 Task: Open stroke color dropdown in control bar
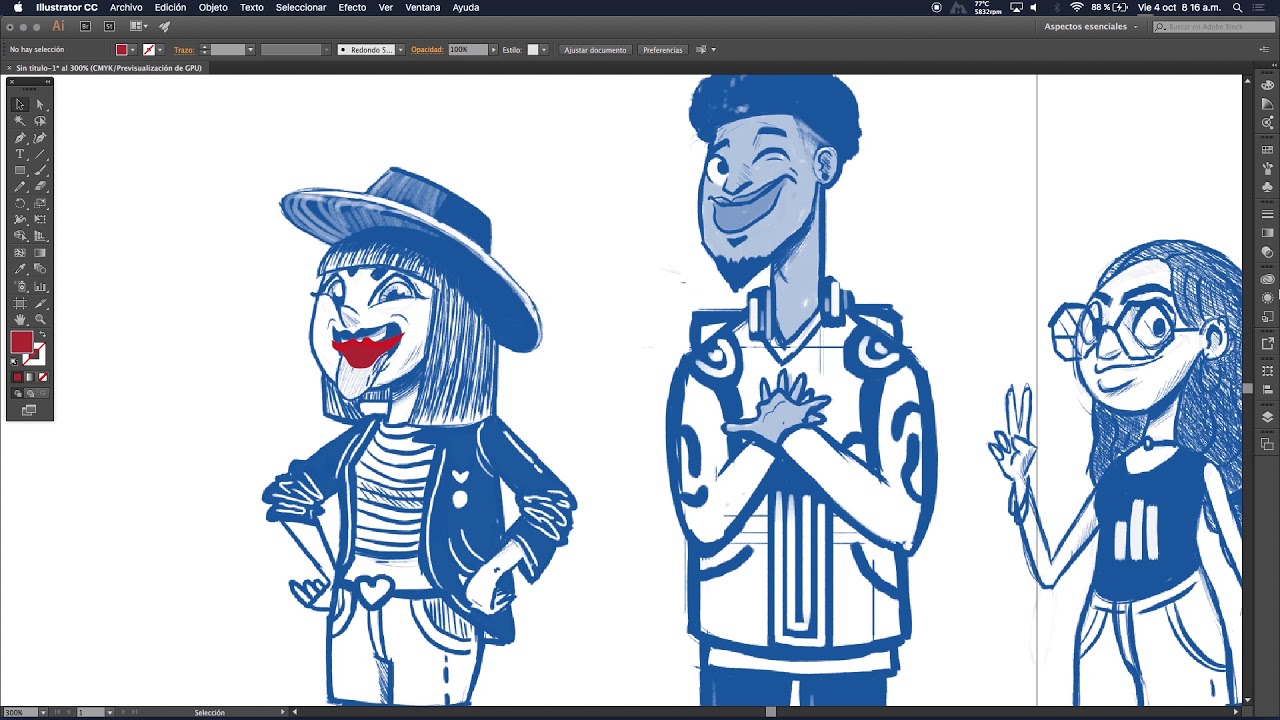pyautogui.click(x=162, y=50)
